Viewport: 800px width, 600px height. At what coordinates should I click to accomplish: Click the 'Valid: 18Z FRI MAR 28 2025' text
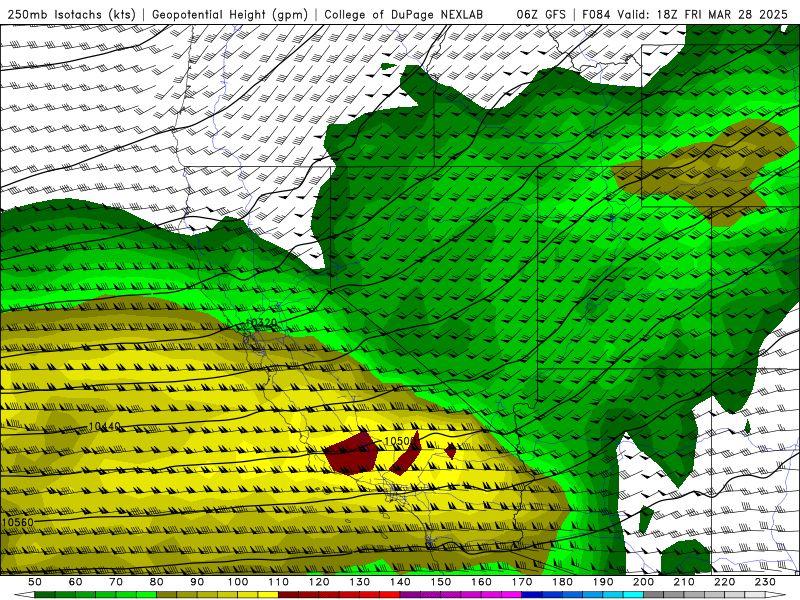703,14
